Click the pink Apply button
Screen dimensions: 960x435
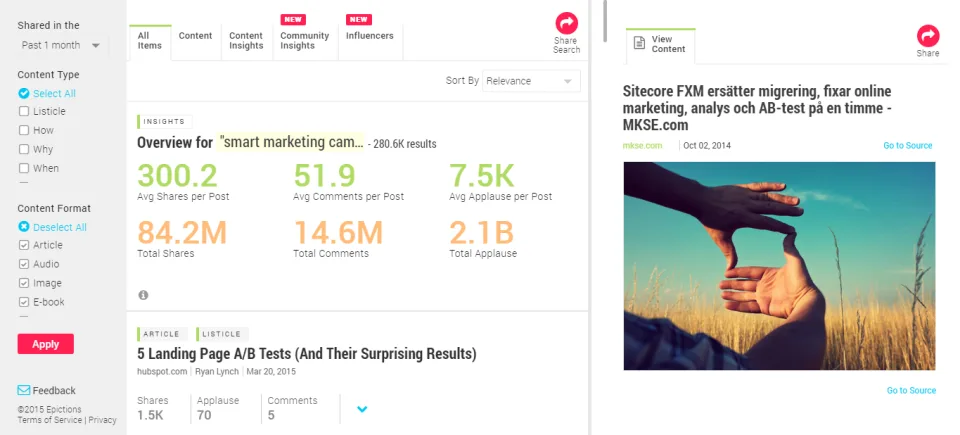[x=45, y=344]
